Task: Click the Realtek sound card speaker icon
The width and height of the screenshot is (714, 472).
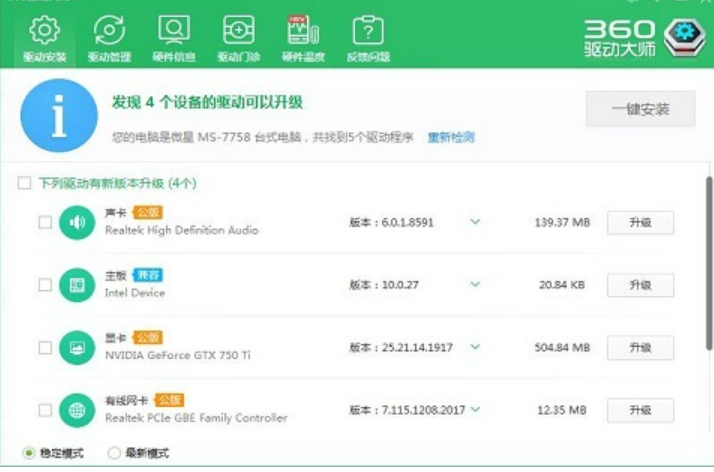Action: point(77,222)
